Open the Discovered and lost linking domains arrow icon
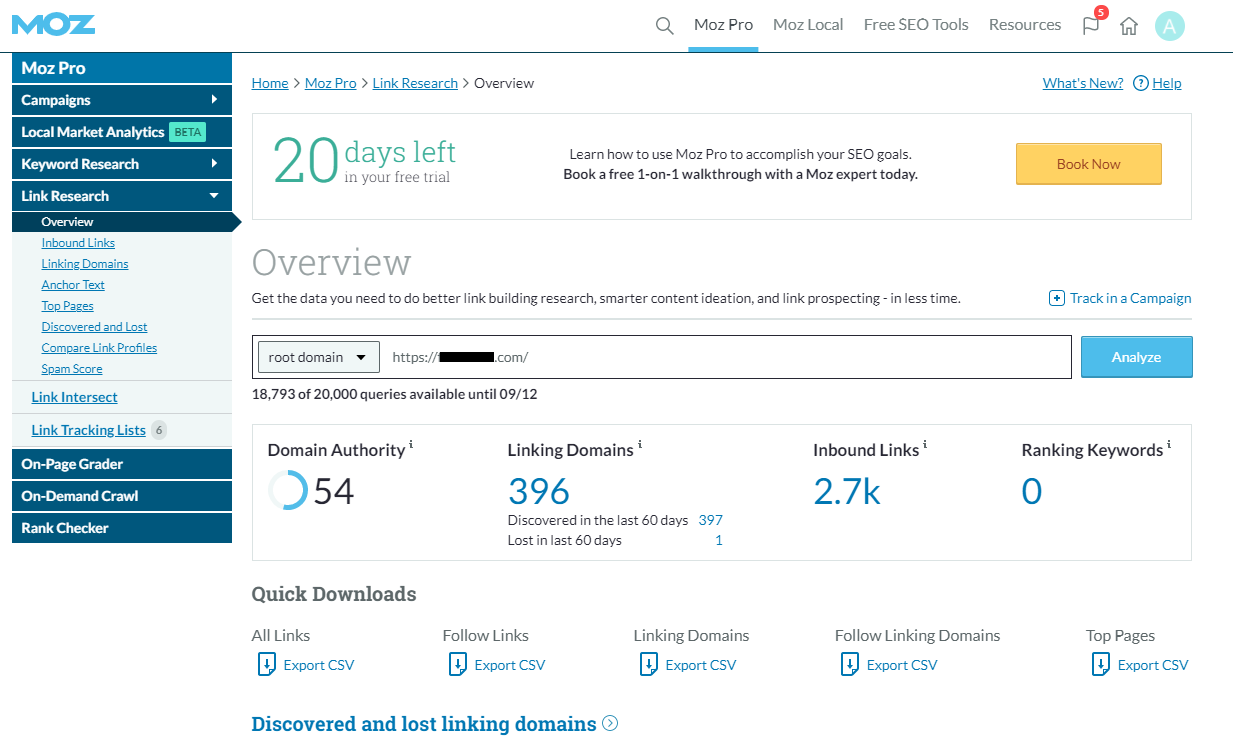This screenshot has width=1233, height=751. (x=610, y=723)
